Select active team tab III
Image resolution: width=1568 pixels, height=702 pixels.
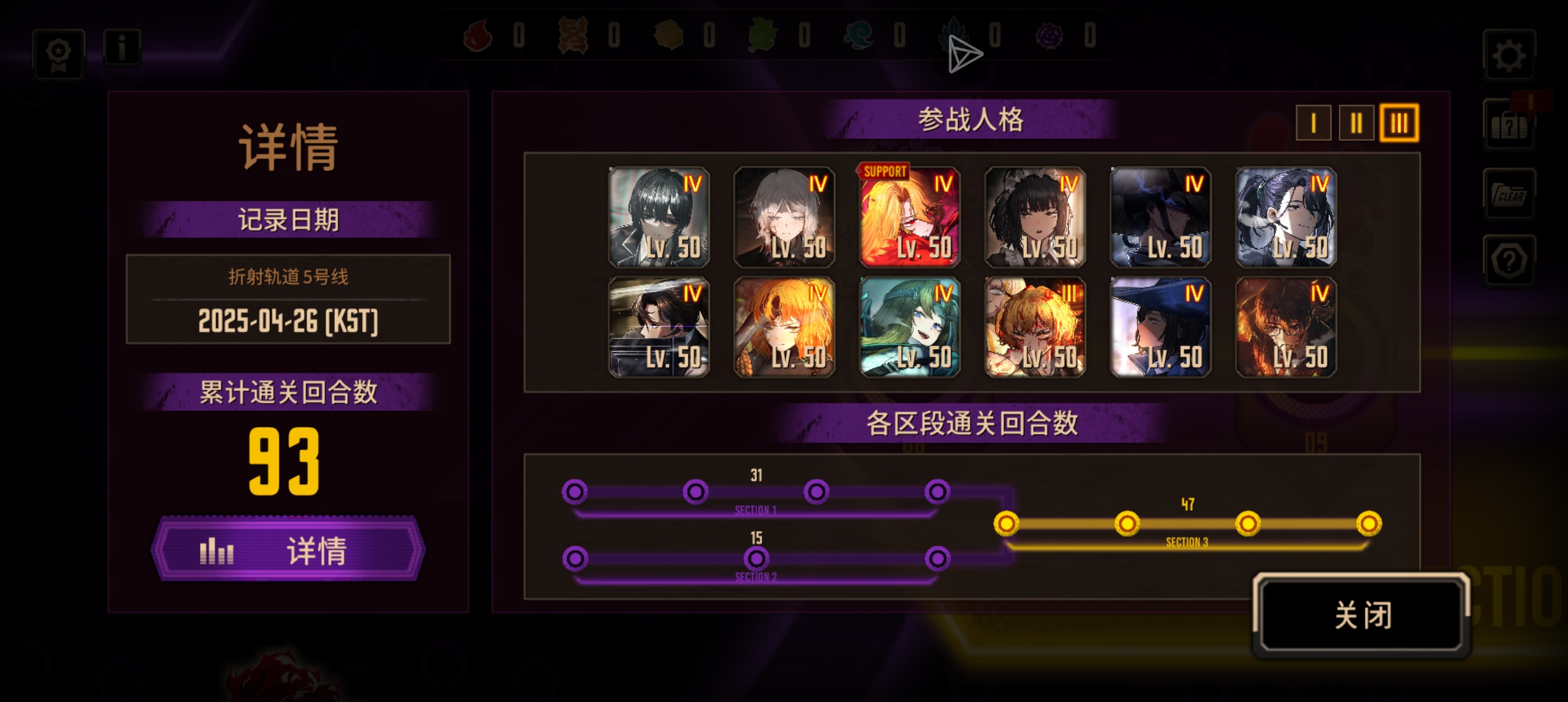pos(1399,123)
